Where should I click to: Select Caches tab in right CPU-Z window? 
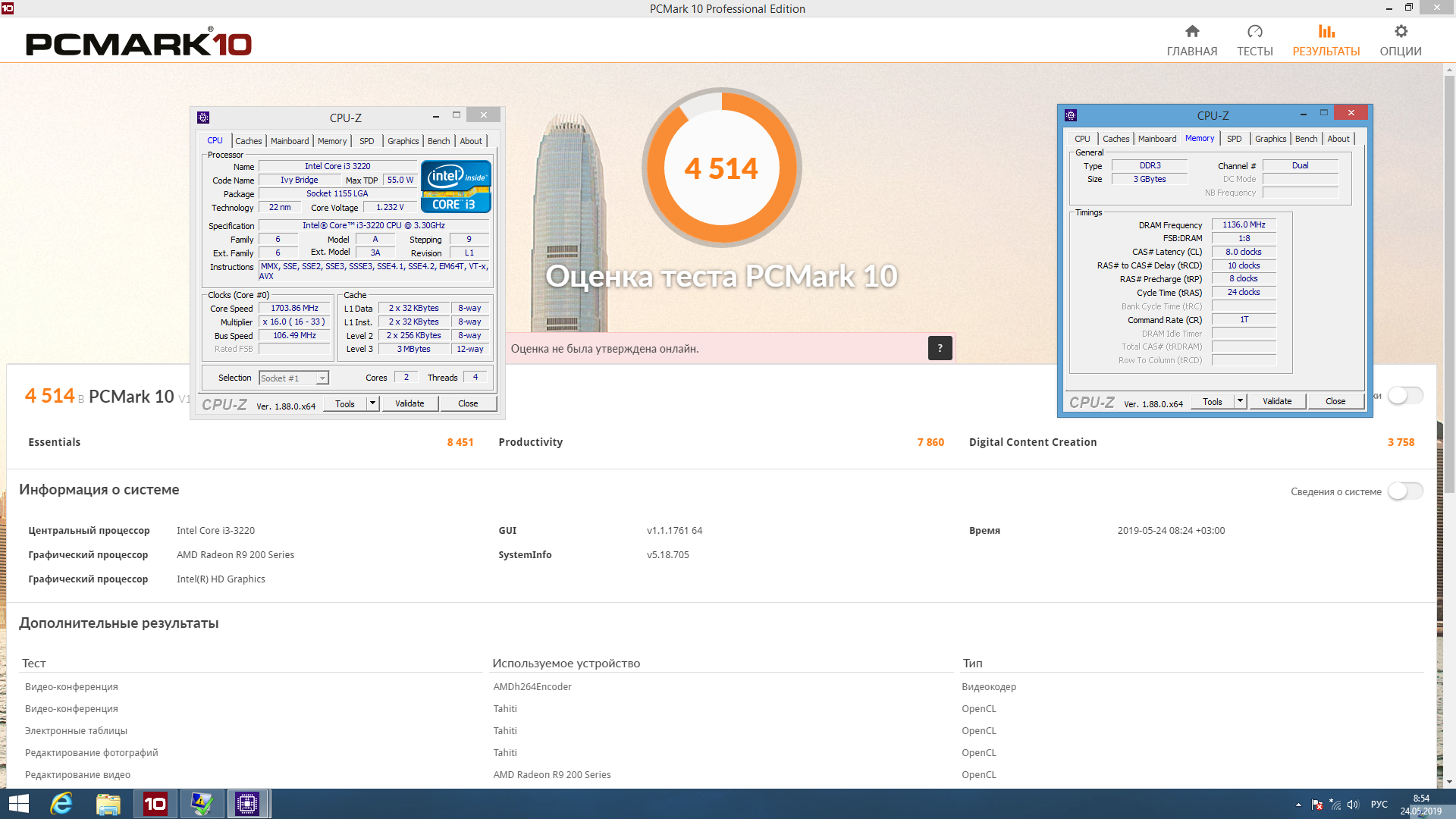pyautogui.click(x=1116, y=138)
